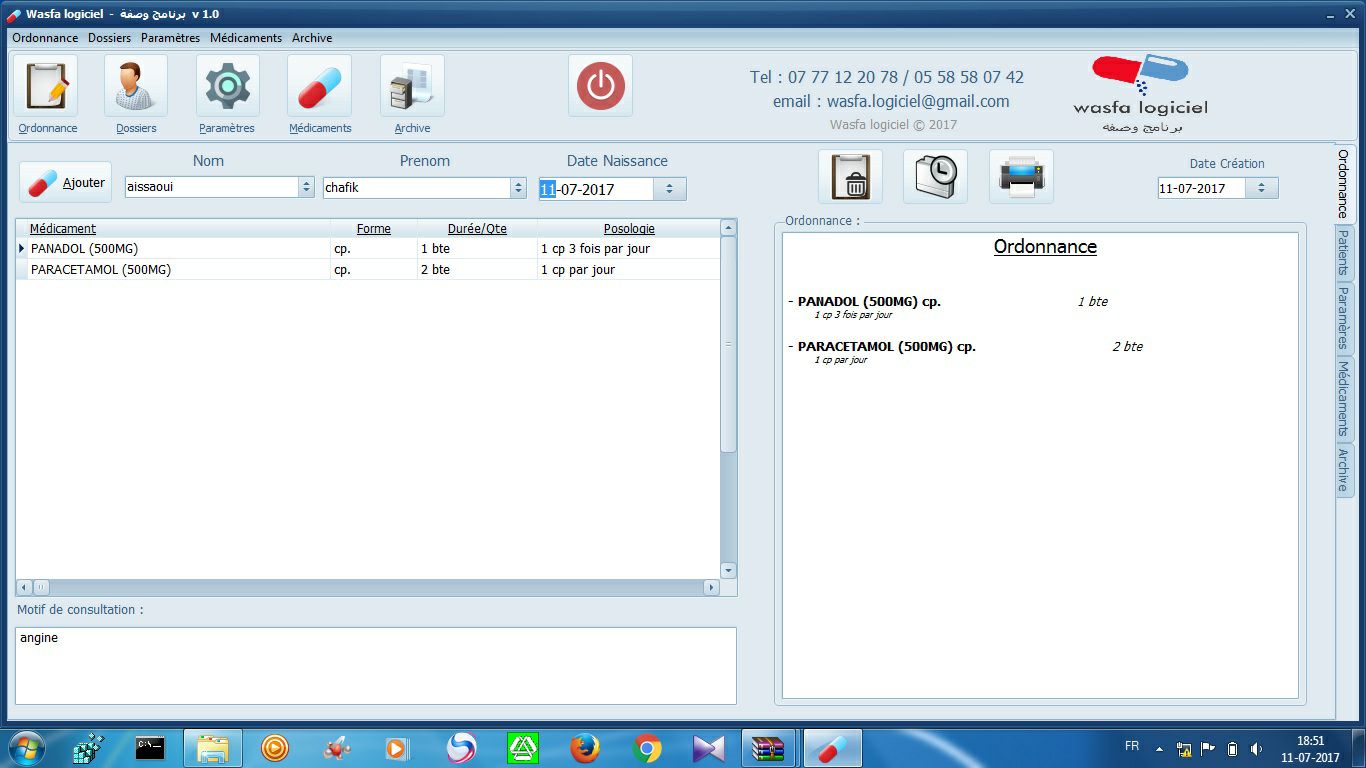Click the '2 bte' table cell
The width and height of the screenshot is (1366, 768).
[x=477, y=269]
